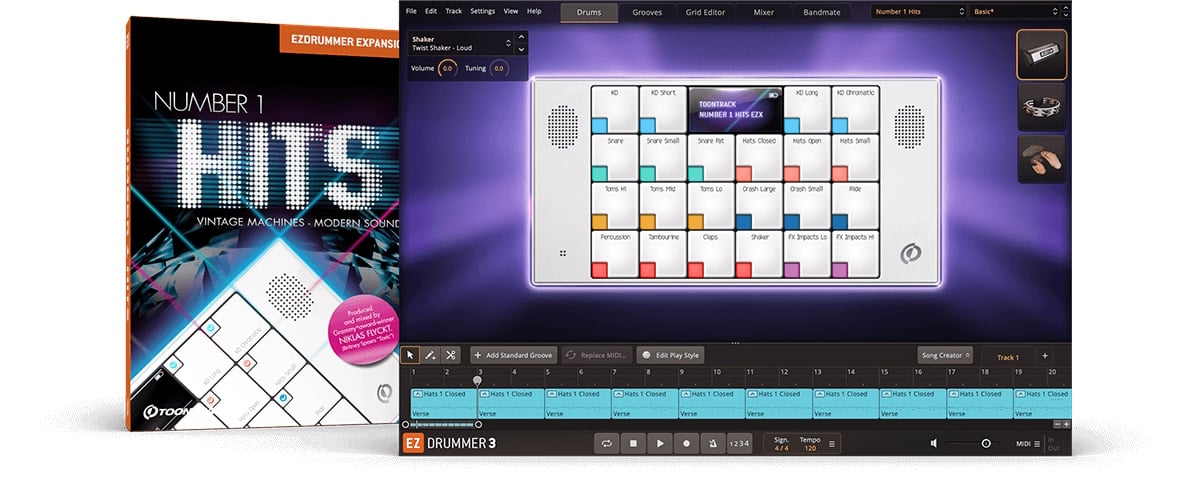1200x488 pixels.
Task: Trigger the KD Short pad
Action: [662, 109]
